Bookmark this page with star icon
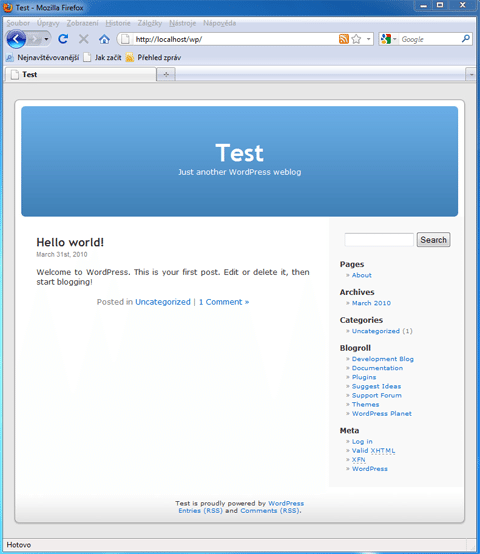This screenshot has height=554, width=480. [356, 39]
